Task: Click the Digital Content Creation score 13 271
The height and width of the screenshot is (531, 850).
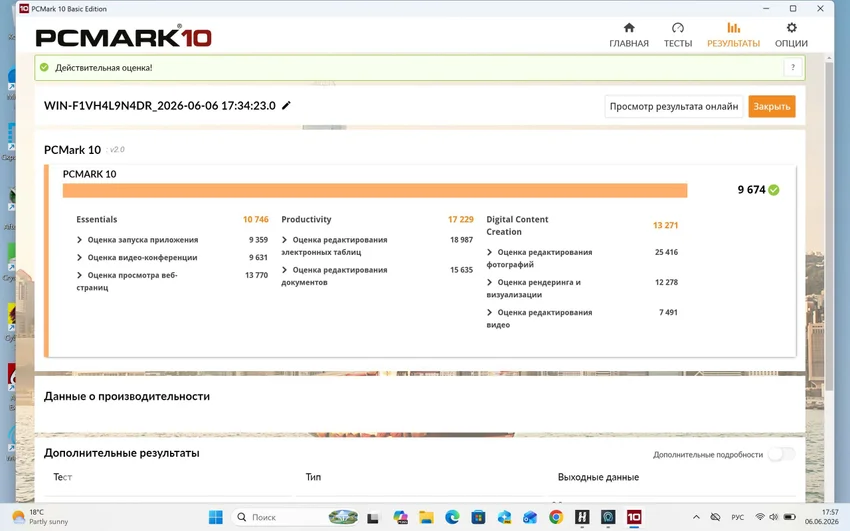Action: (x=665, y=225)
